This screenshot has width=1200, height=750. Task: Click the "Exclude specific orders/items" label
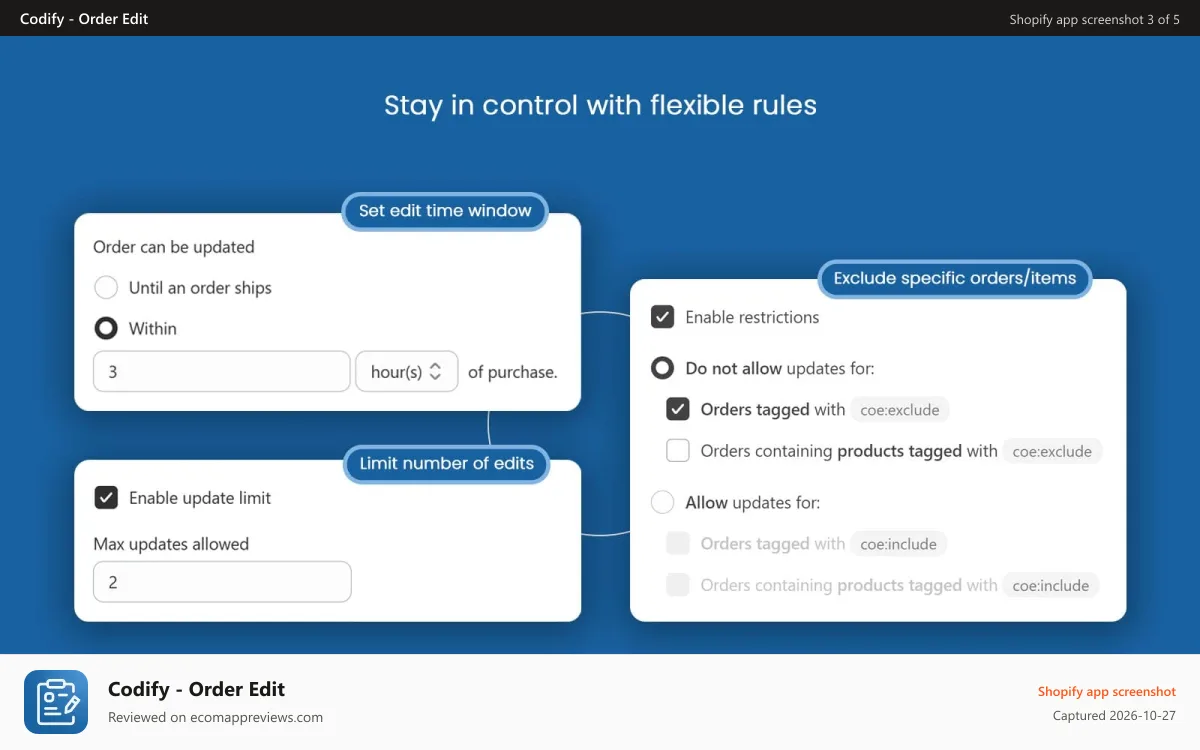(x=955, y=278)
